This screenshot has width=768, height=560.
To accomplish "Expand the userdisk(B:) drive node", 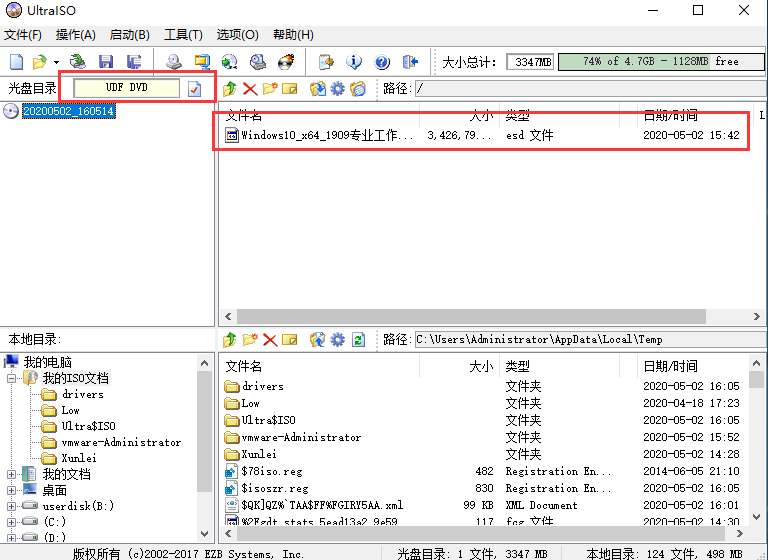I will pyautogui.click(x=12, y=506).
